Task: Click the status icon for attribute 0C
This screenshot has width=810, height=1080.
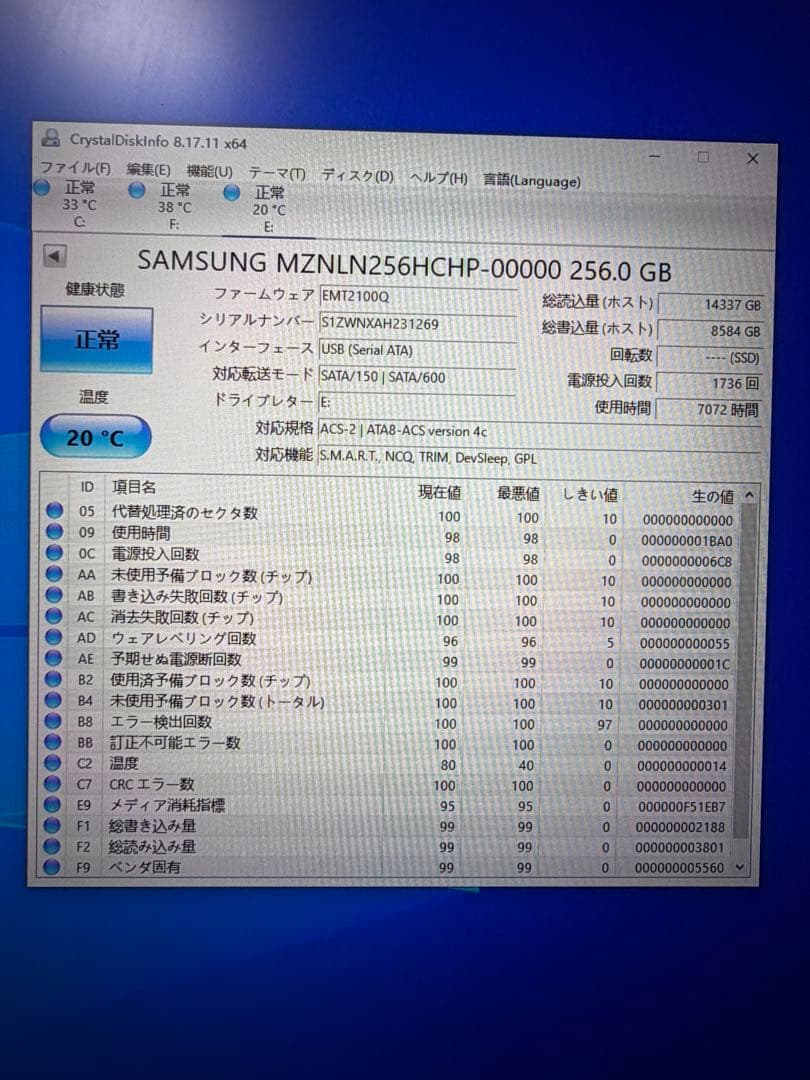Action: (54, 552)
